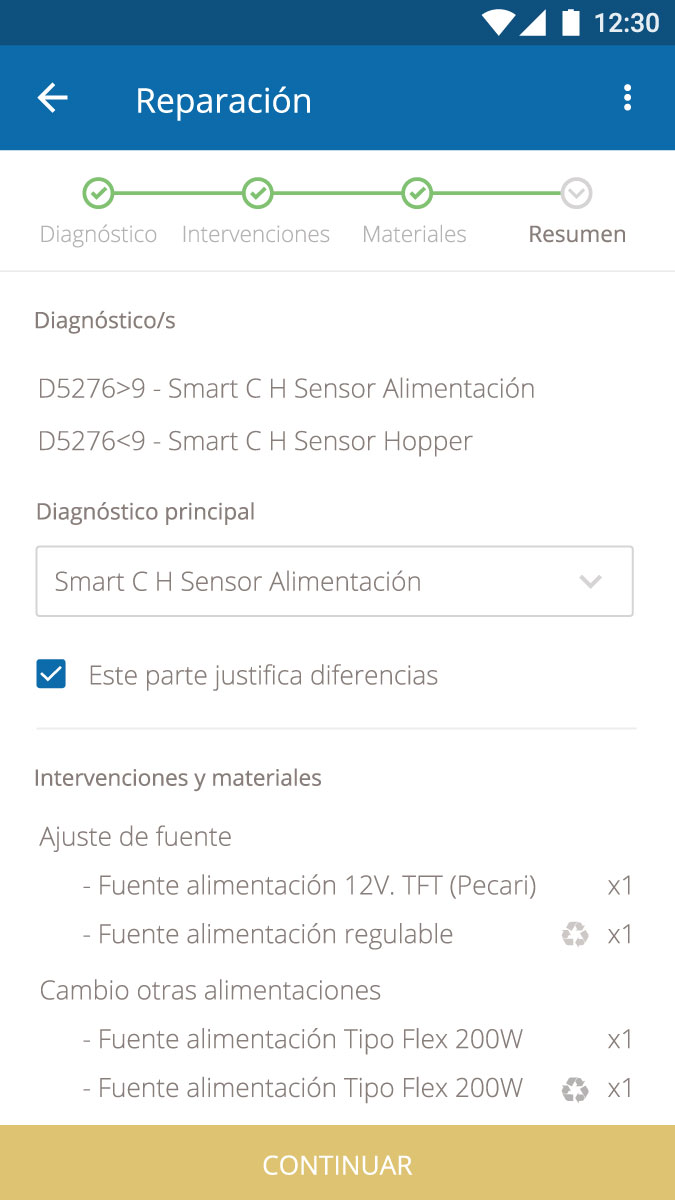Tap recycle icon beside second Tipo Flex 200W
This screenshot has width=675, height=1200.
tap(575, 1089)
